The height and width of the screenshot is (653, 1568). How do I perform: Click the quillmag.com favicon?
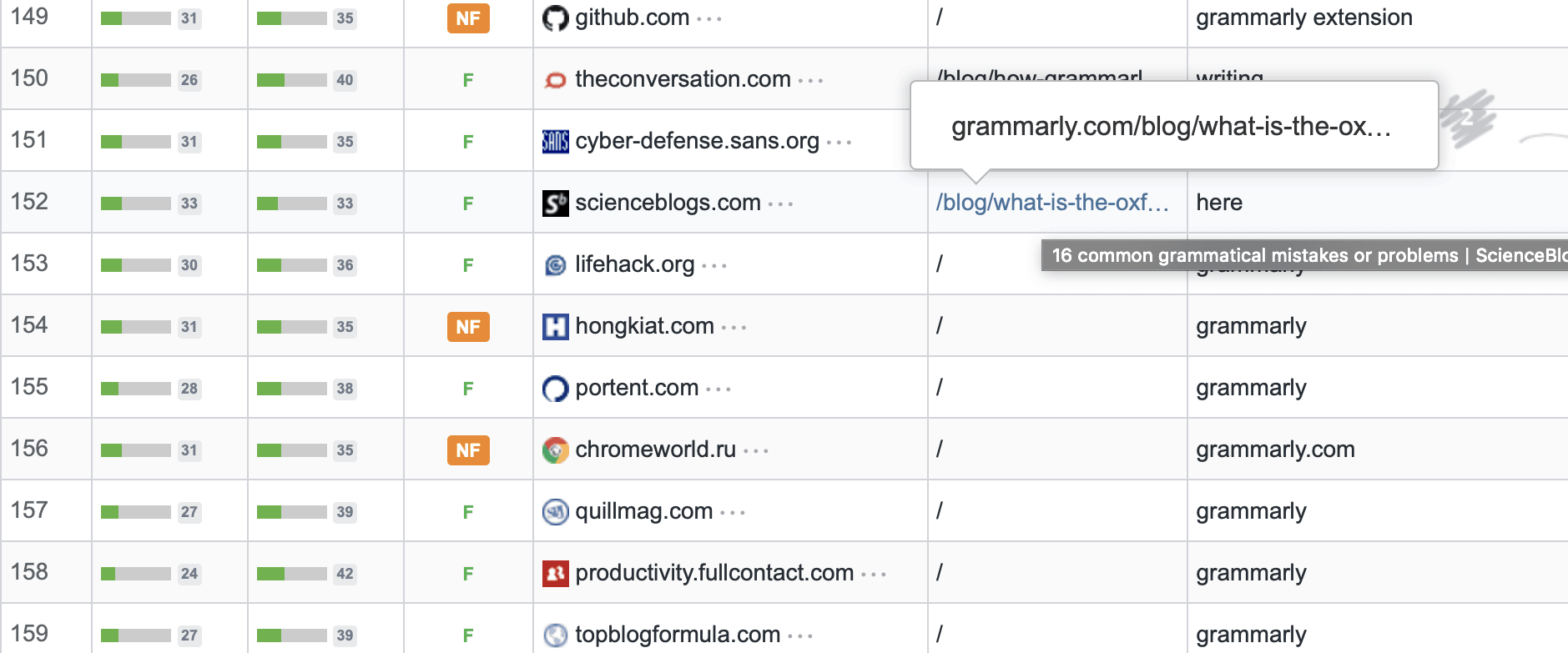(x=555, y=511)
